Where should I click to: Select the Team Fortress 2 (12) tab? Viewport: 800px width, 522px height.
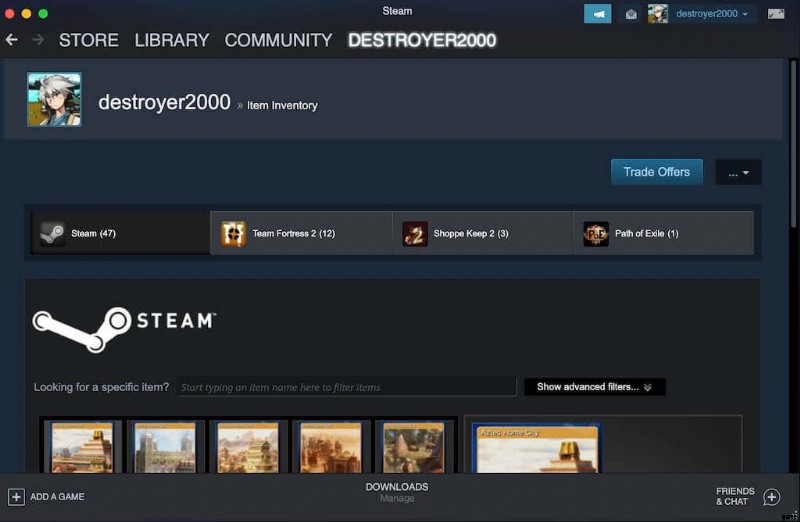click(301, 233)
